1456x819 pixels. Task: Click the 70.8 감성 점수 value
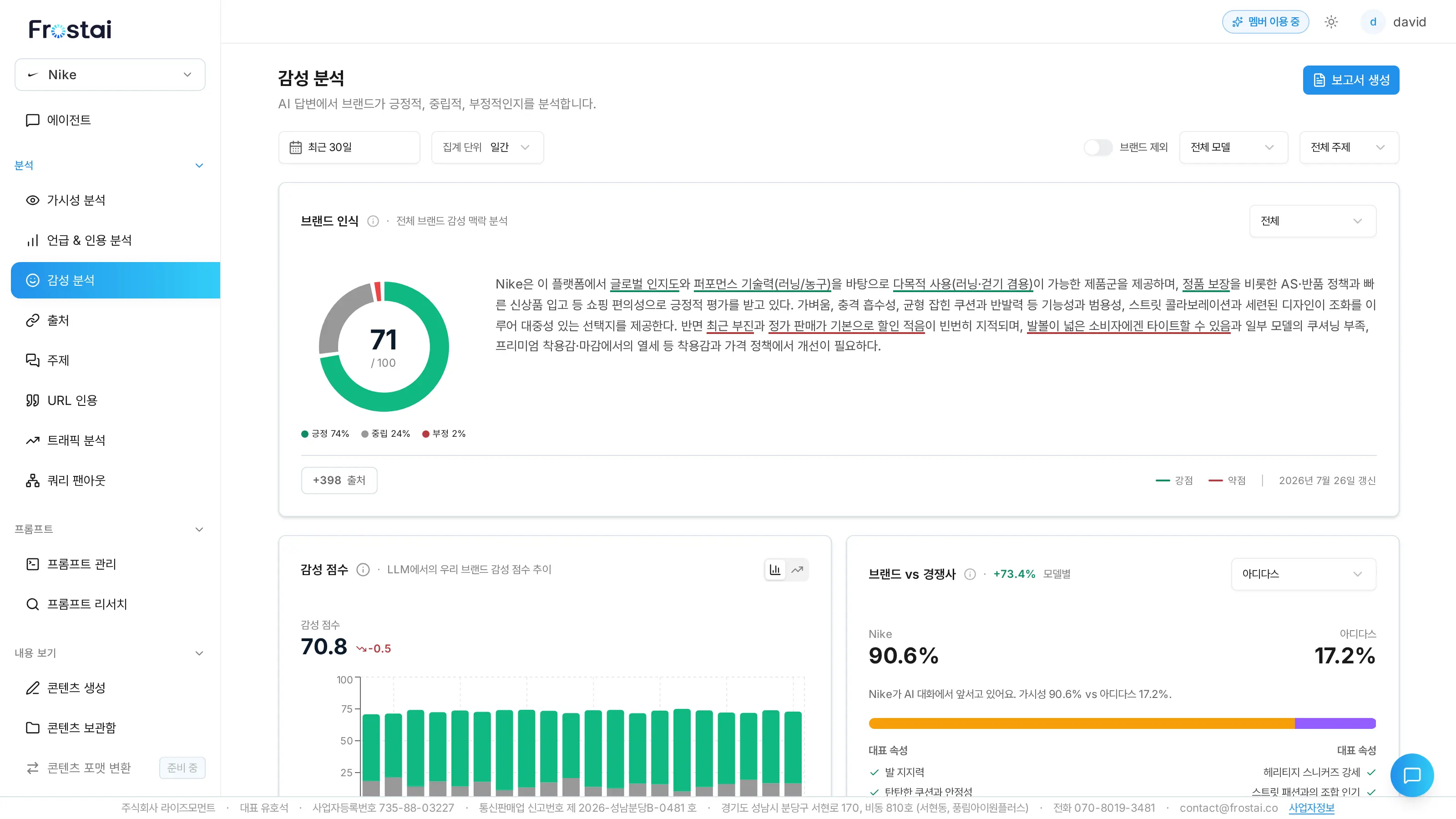tap(324, 647)
